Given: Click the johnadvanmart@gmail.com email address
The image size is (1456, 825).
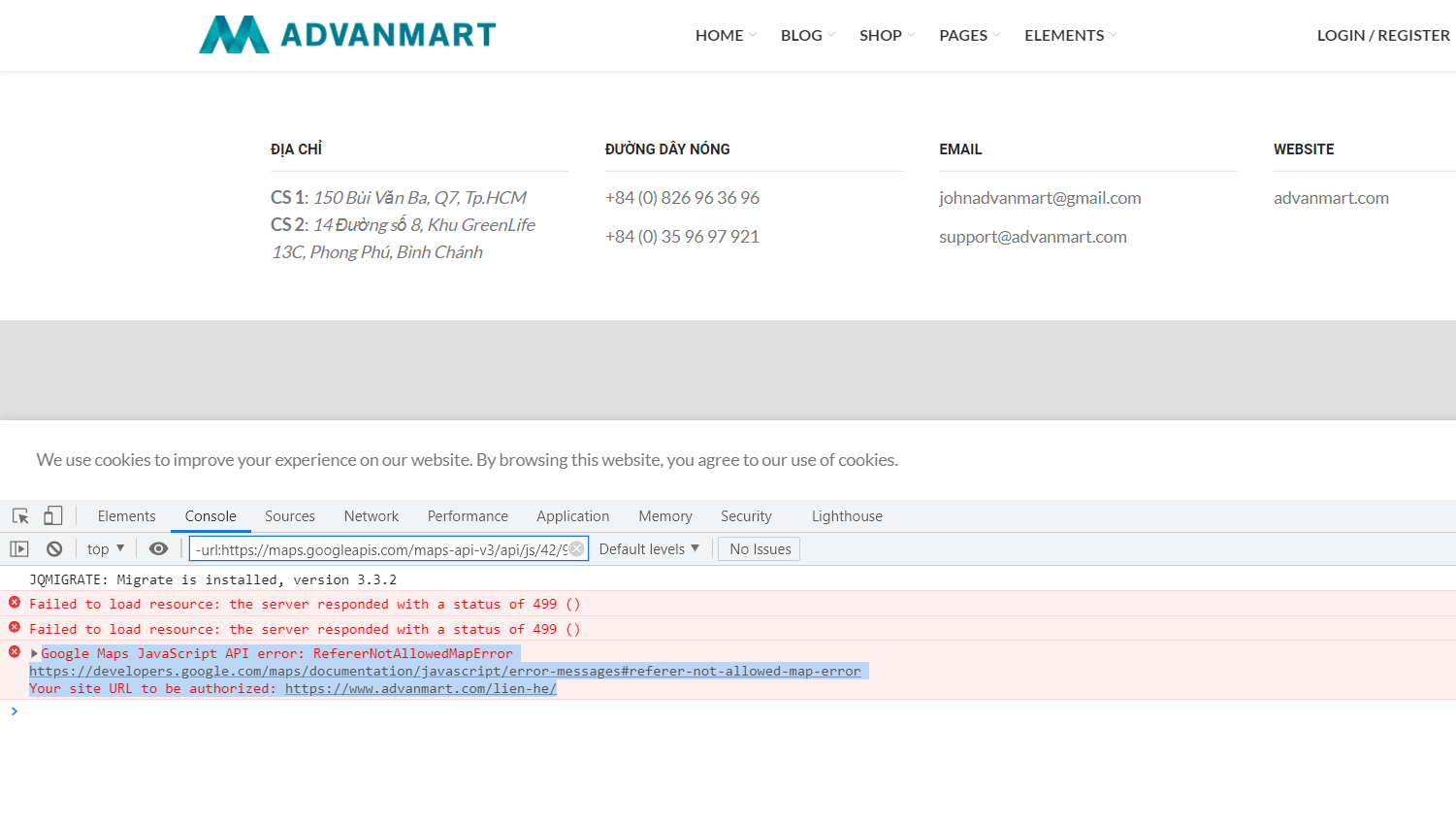Looking at the screenshot, I should coord(1040,198).
